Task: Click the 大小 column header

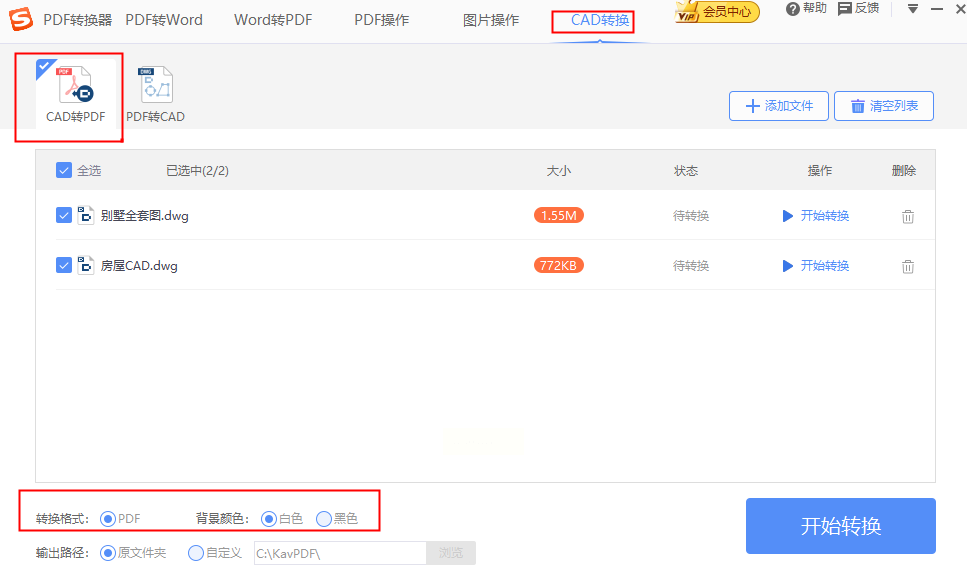Action: (x=559, y=170)
